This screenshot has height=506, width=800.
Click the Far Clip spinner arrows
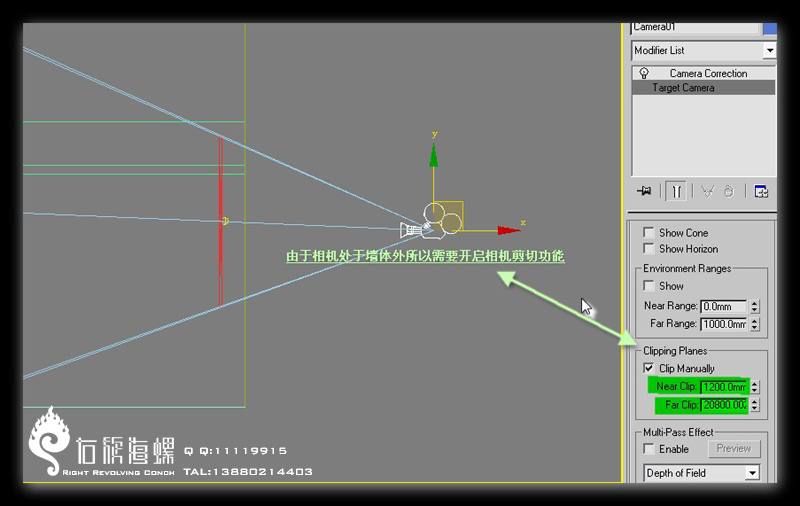point(755,405)
